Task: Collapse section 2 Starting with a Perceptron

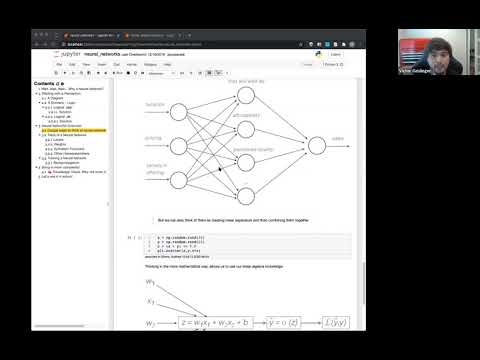Action: click(36, 94)
